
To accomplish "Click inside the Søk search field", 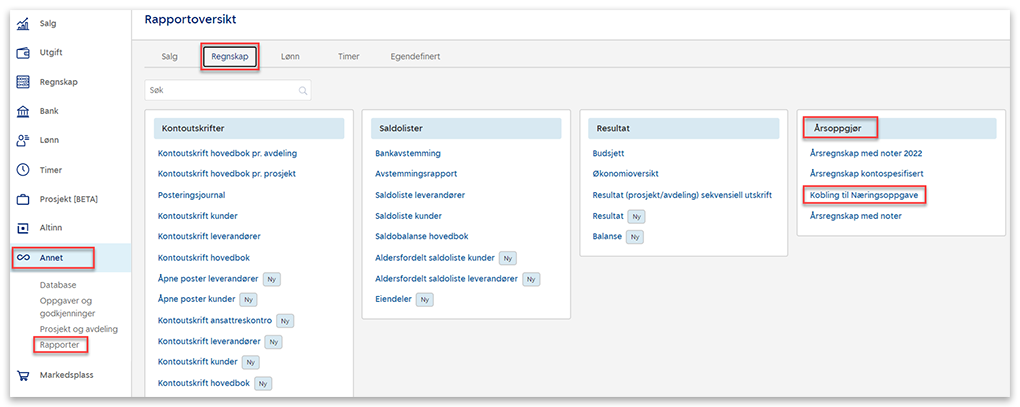I will click(x=220, y=90).
